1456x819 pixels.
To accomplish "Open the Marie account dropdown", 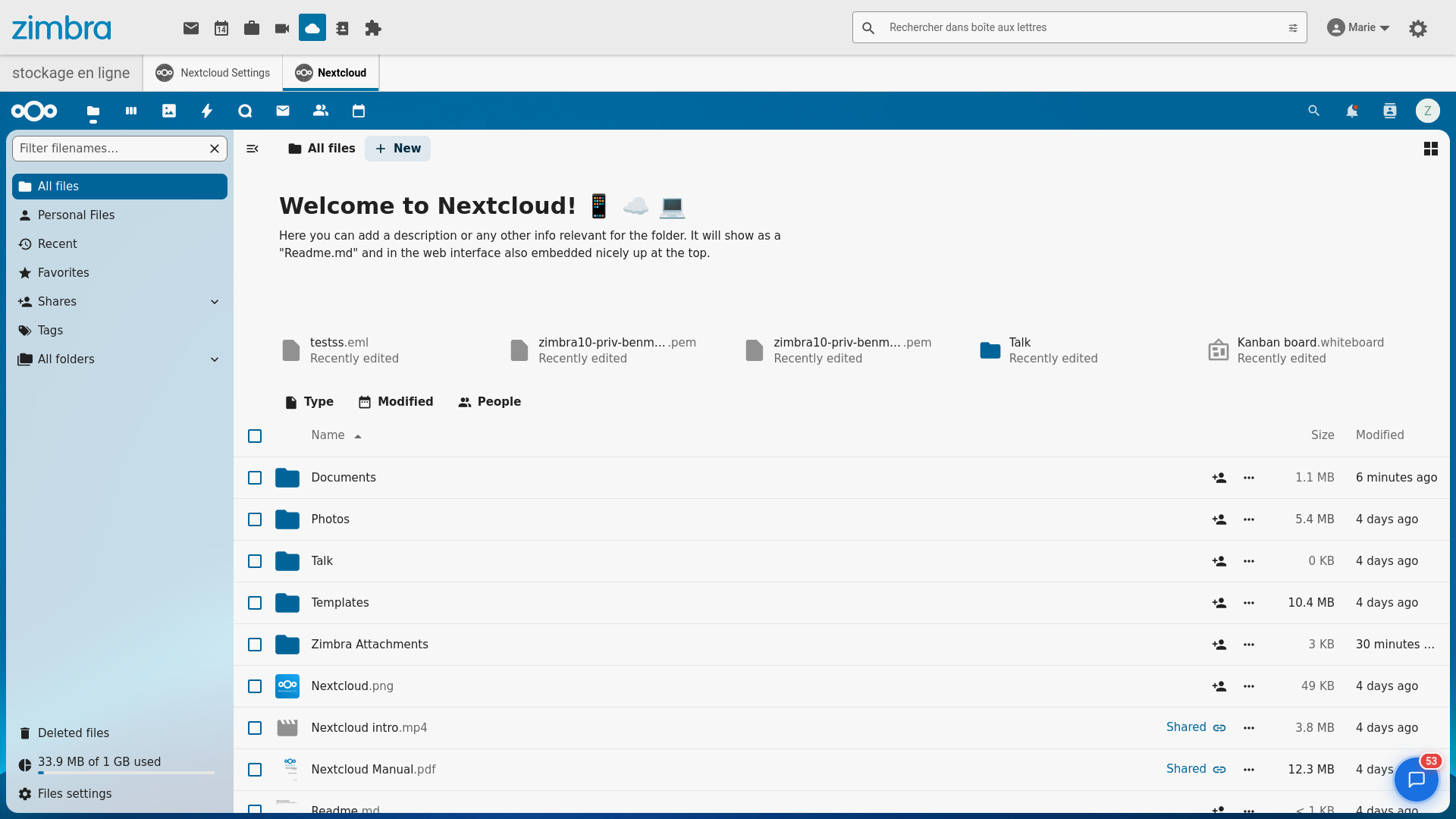I will (x=1358, y=27).
